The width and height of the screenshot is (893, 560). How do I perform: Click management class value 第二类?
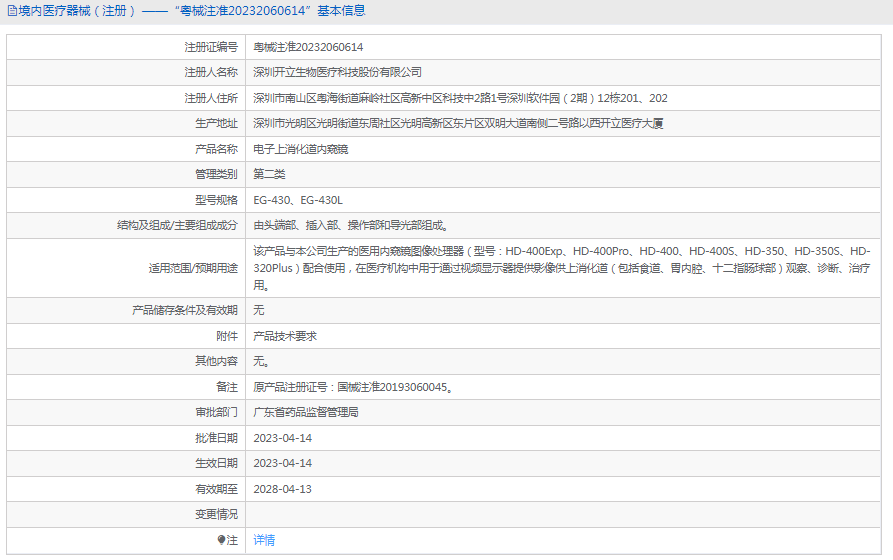pyautogui.click(x=269, y=174)
